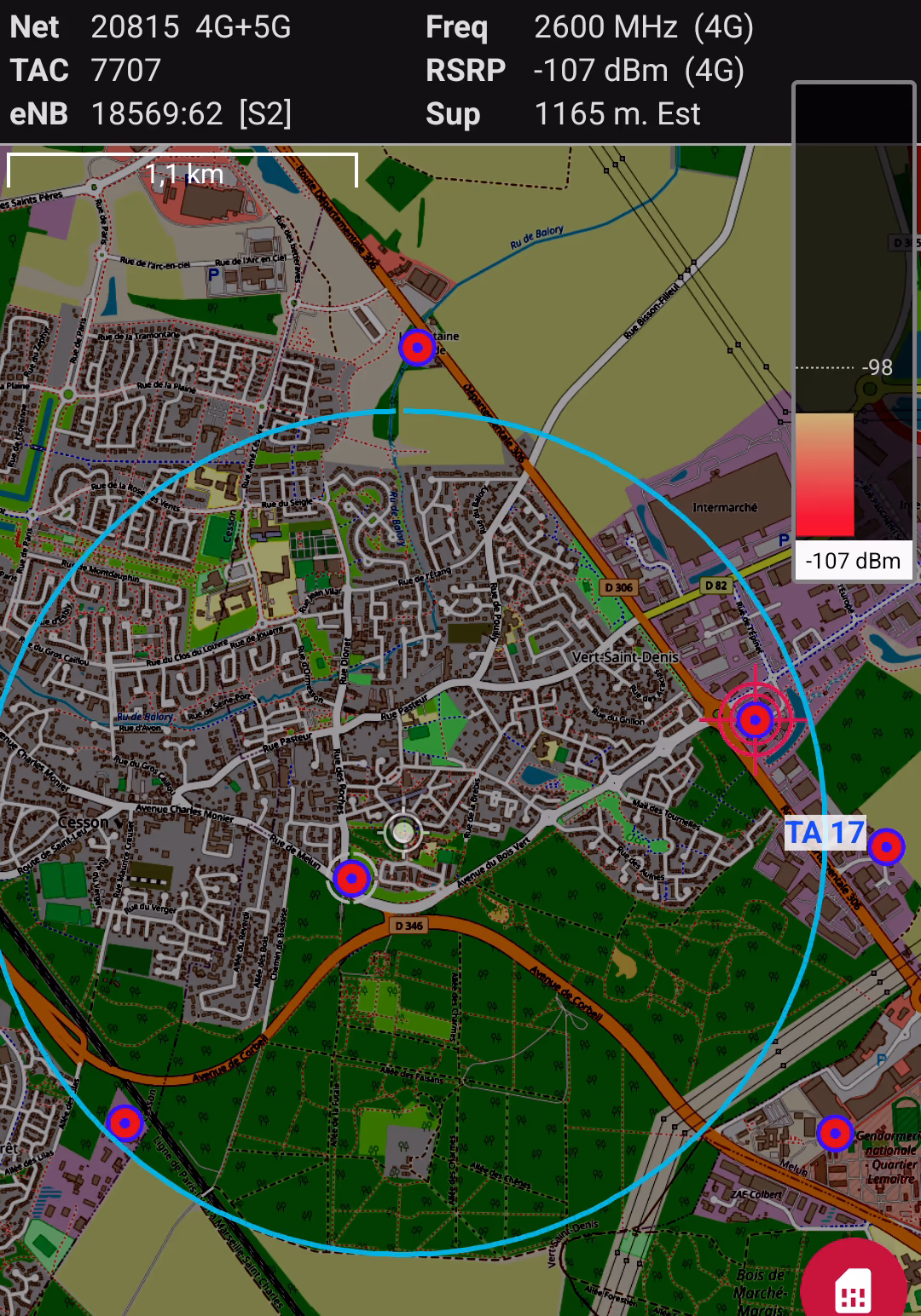Image resolution: width=921 pixels, height=1316 pixels.
Task: Tap the tower marker beside TA 17 label
Action: tap(886, 847)
